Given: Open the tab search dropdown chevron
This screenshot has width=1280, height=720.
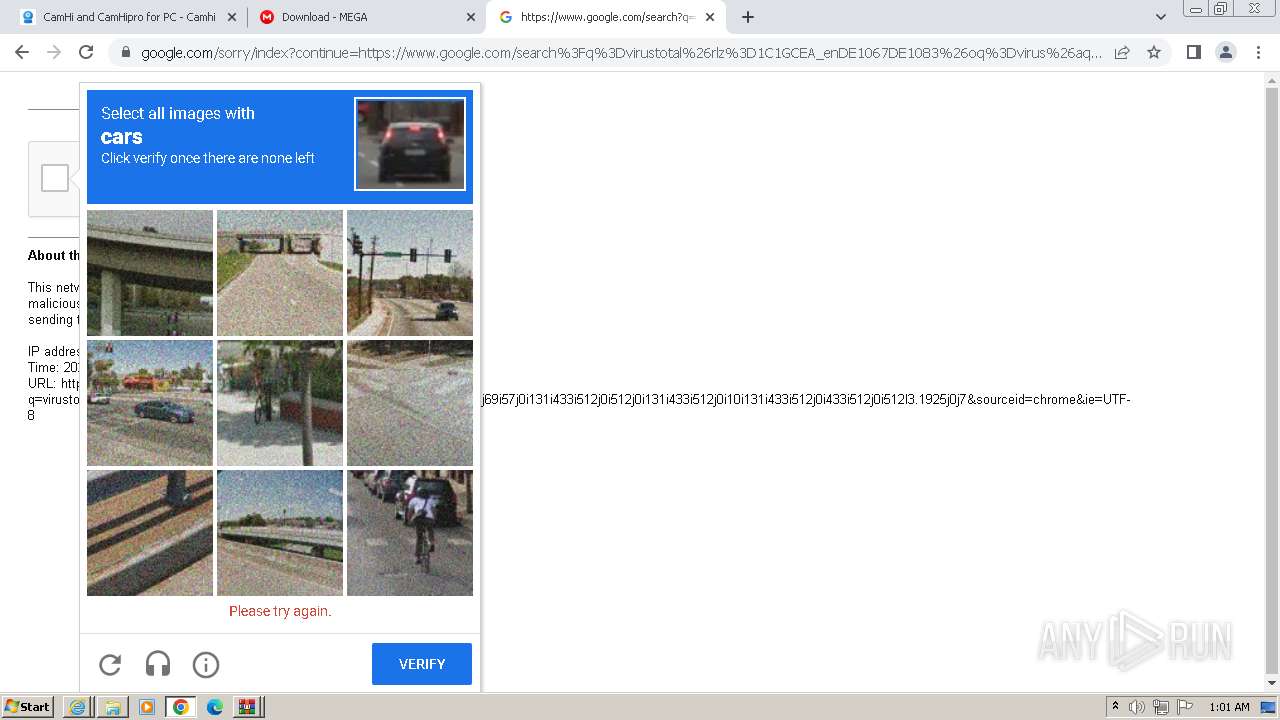Looking at the screenshot, I should click(1161, 17).
